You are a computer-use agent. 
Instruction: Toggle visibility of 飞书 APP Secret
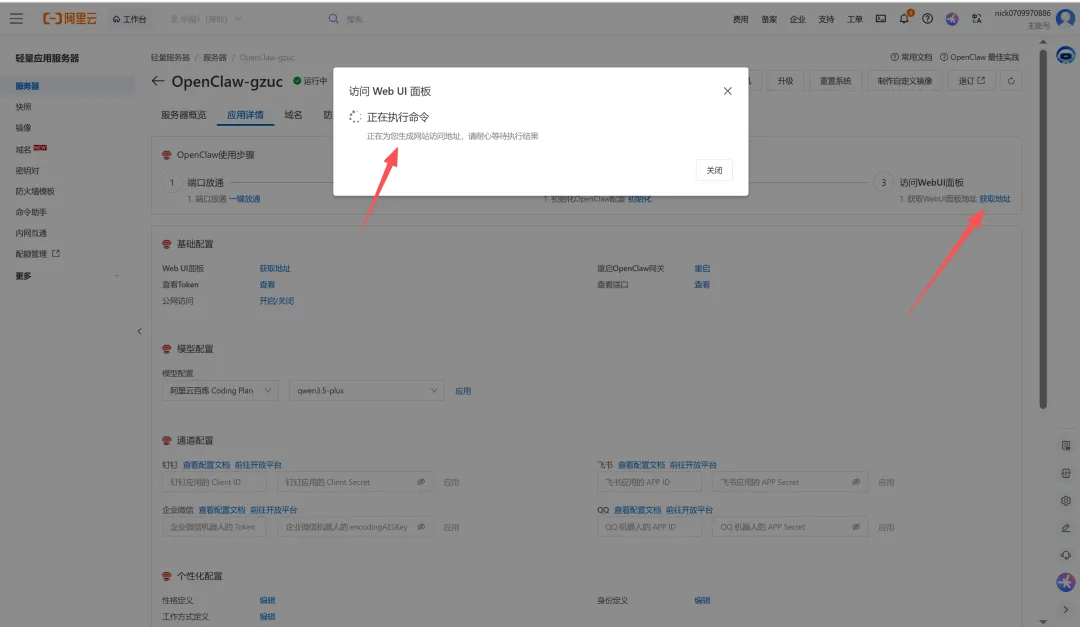pos(856,482)
